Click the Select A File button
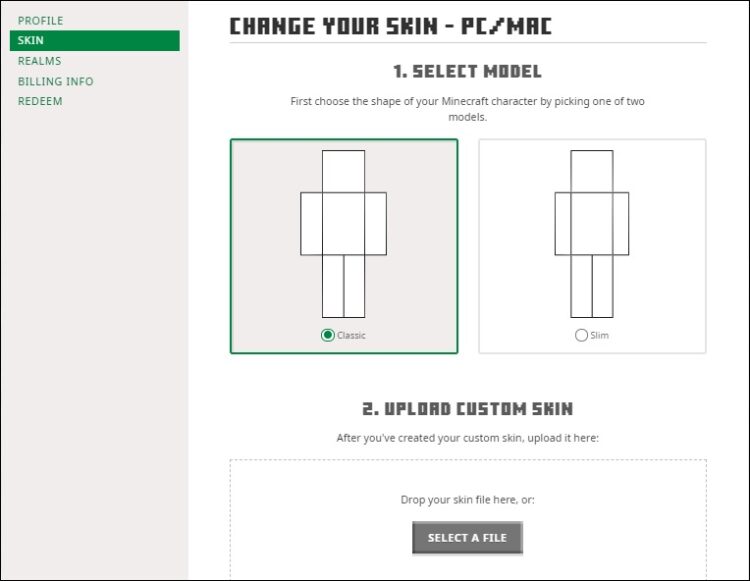The image size is (750, 581). tap(467, 538)
